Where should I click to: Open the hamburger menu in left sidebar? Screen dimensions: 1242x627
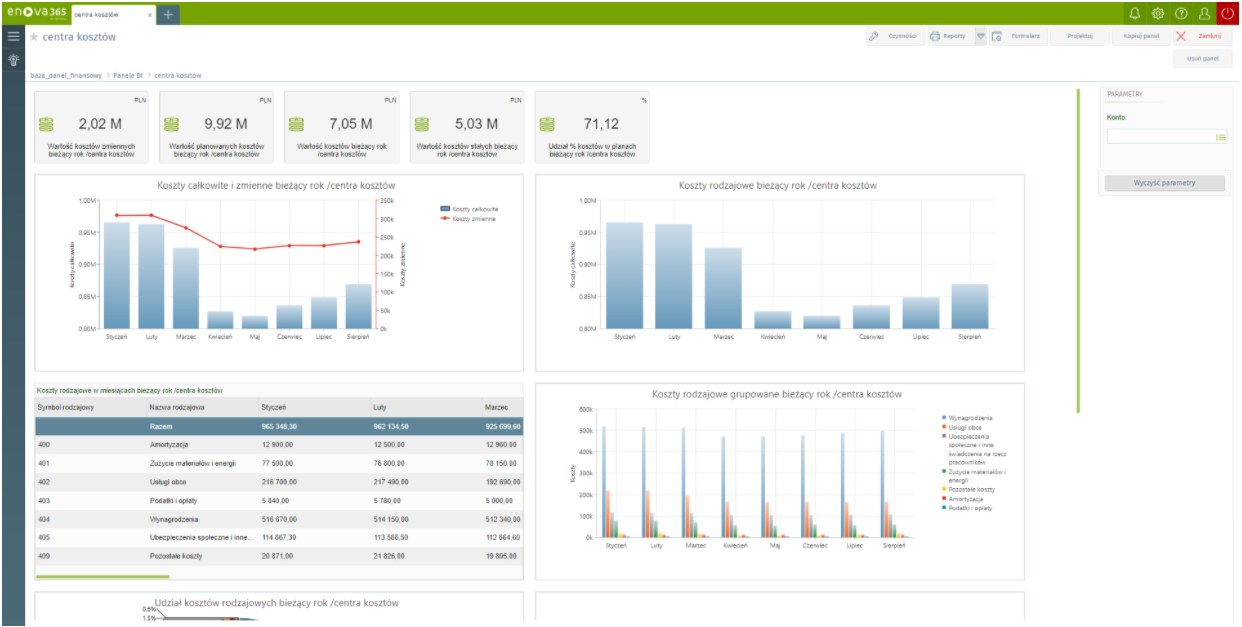pos(13,36)
